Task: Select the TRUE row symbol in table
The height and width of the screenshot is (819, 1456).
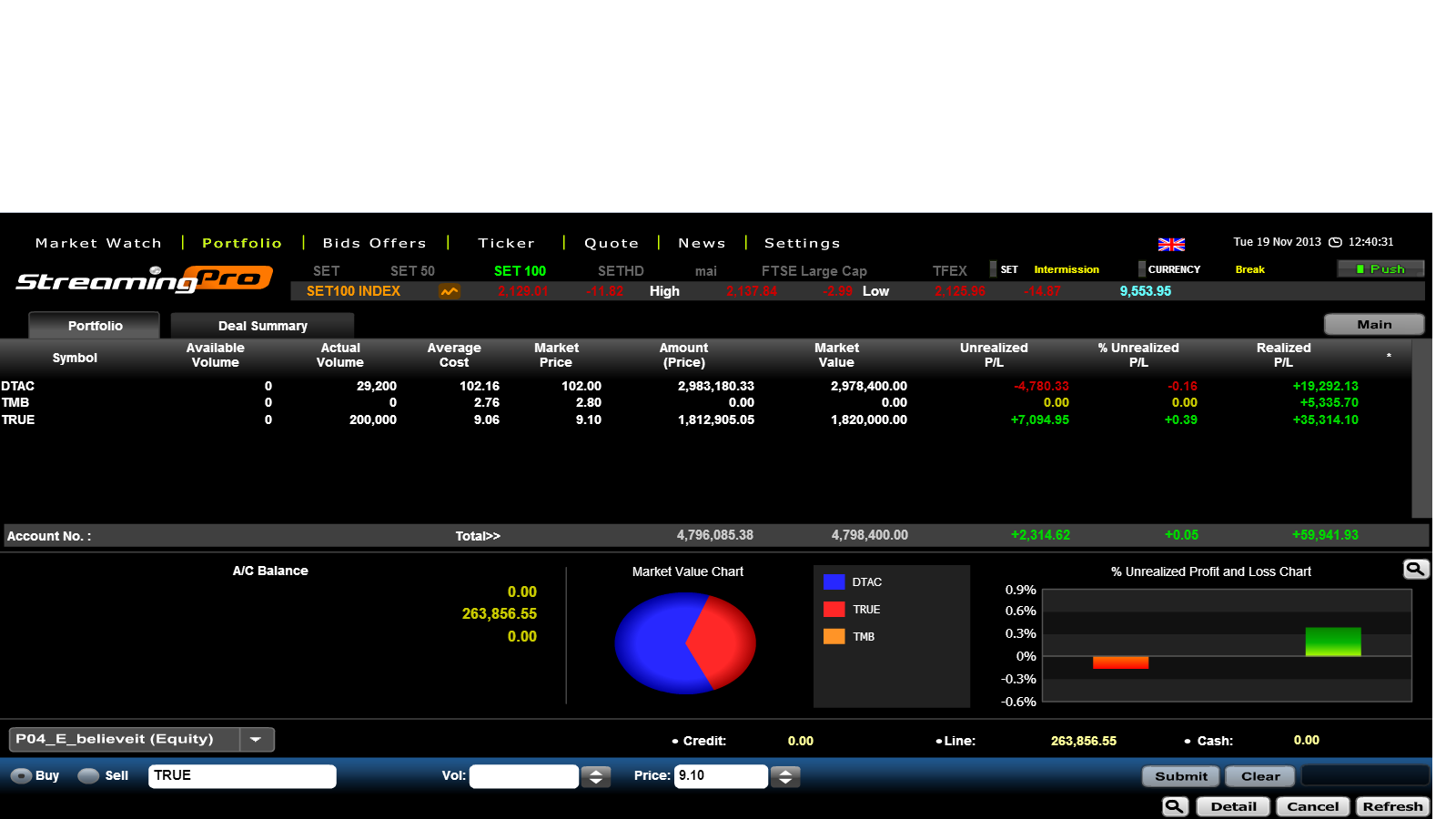Action: 18,420
